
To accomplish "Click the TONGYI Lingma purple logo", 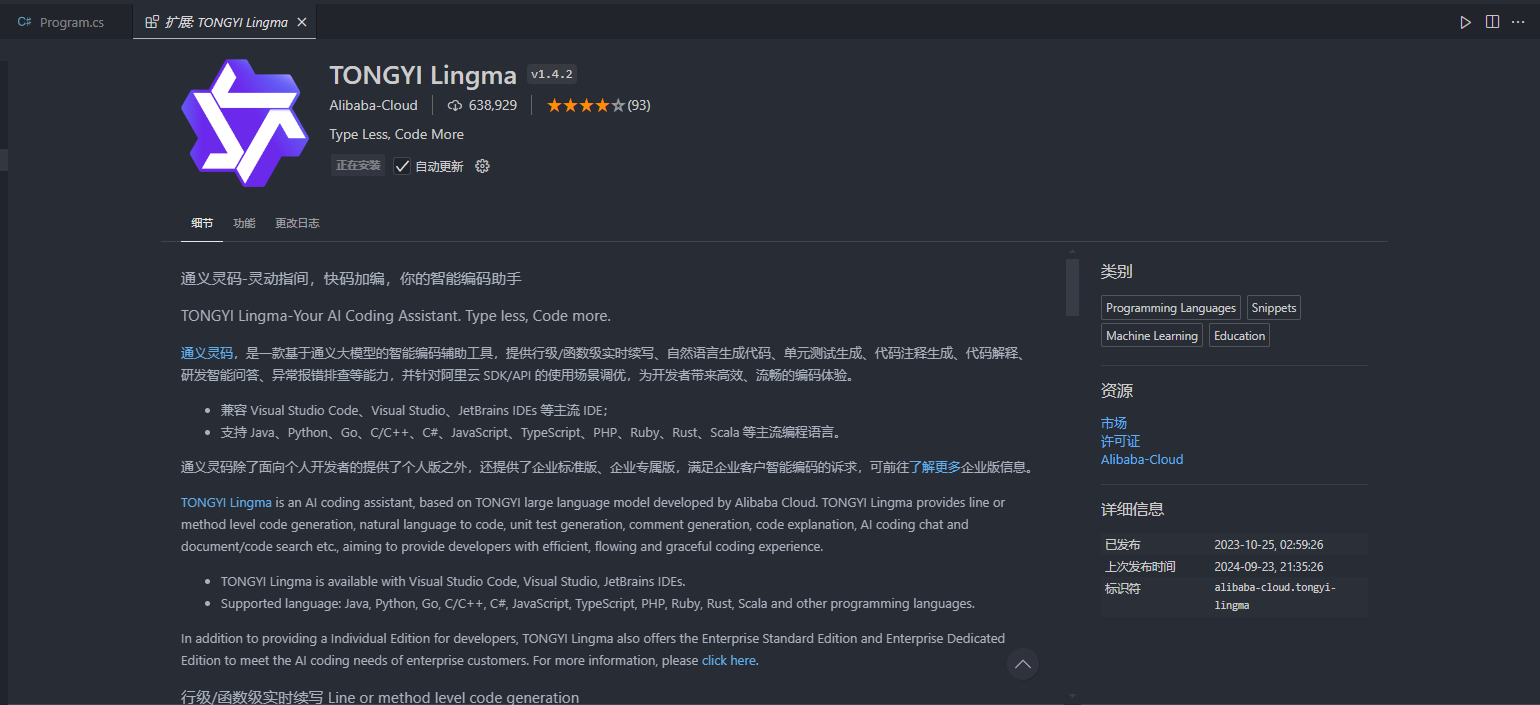I will click(245, 123).
